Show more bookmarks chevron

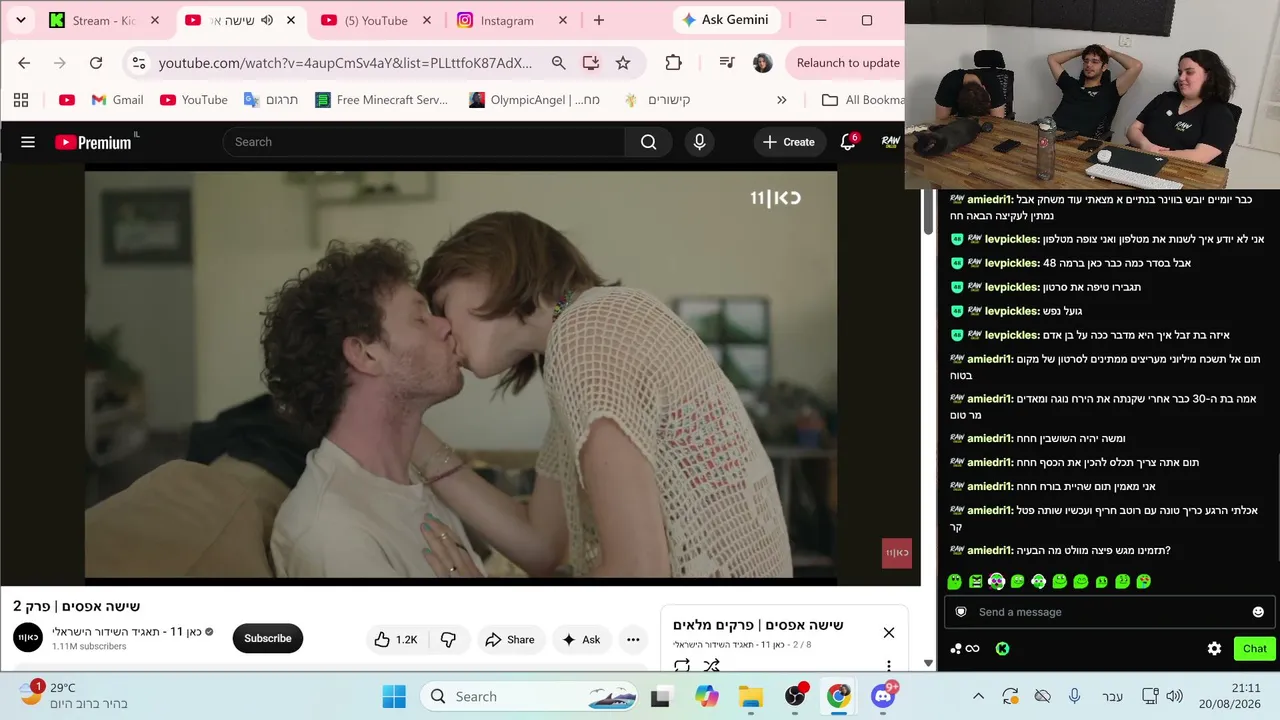click(782, 100)
